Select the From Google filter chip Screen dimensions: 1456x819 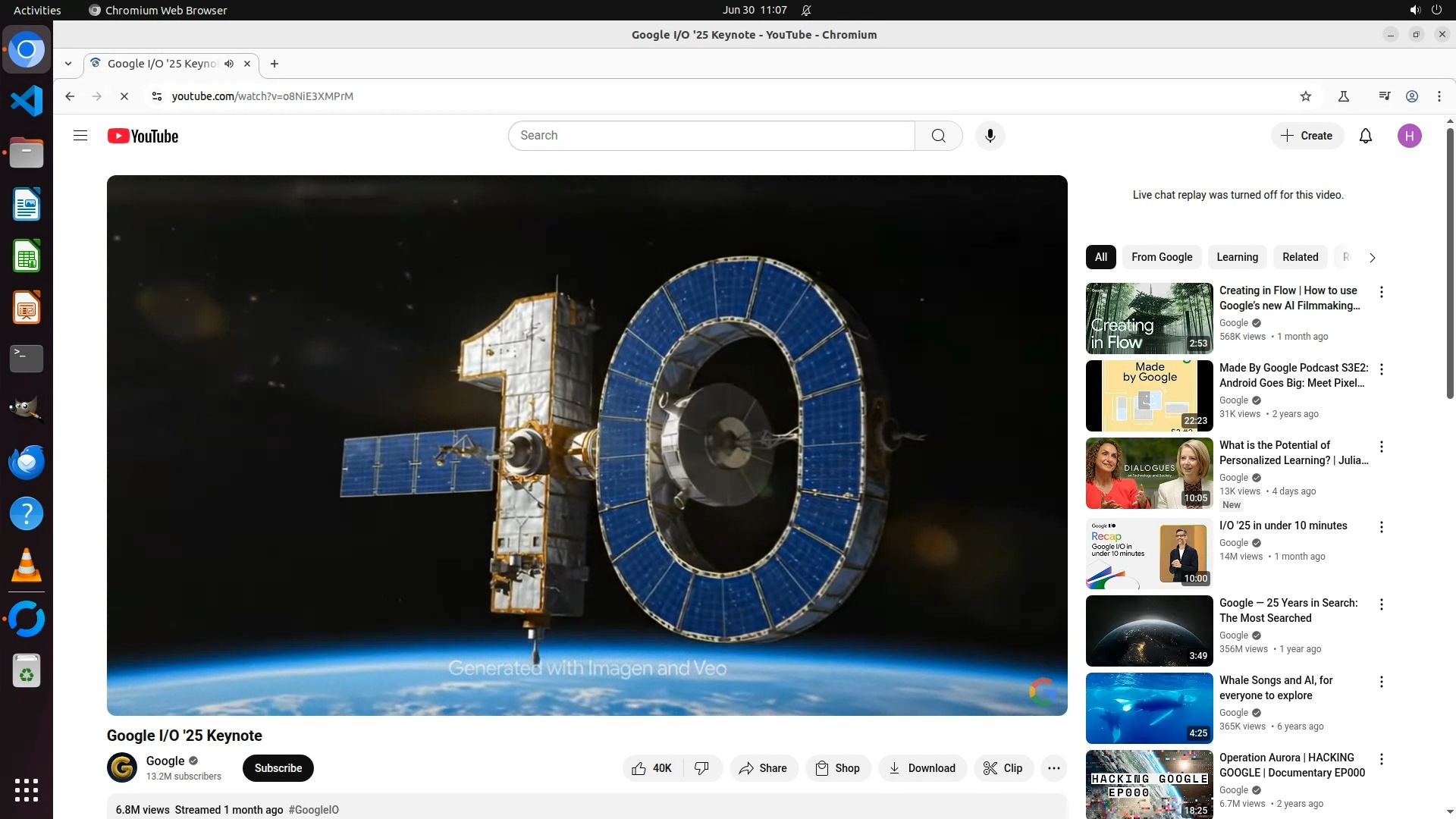[x=1161, y=257]
